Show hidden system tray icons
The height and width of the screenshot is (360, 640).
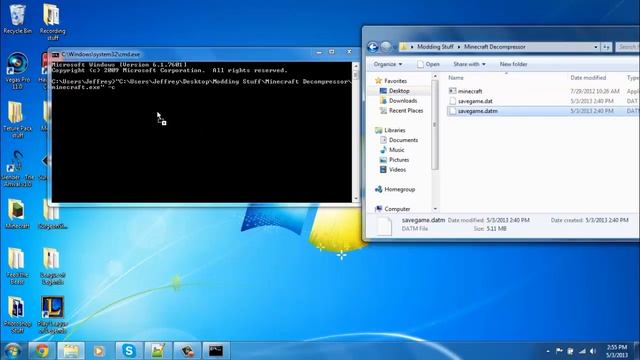(548, 351)
